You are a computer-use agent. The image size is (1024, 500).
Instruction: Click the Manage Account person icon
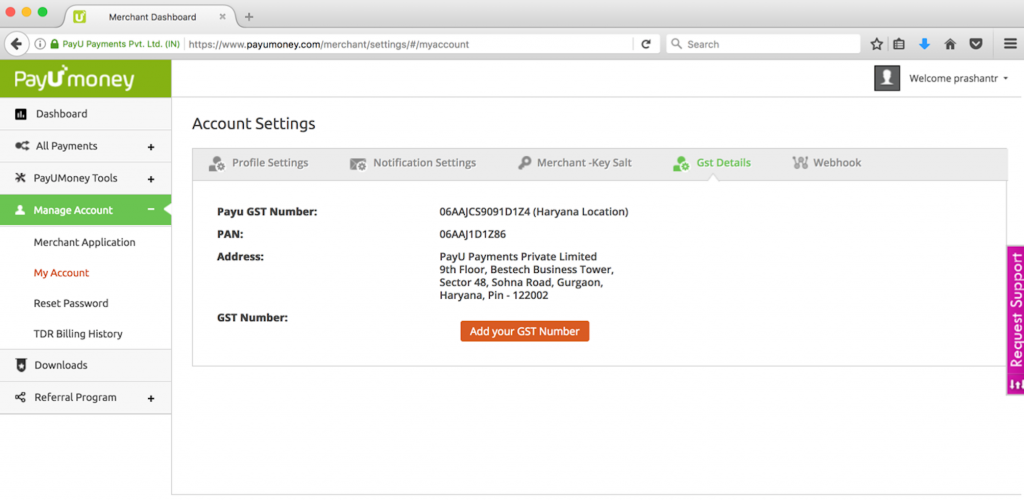[20, 210]
